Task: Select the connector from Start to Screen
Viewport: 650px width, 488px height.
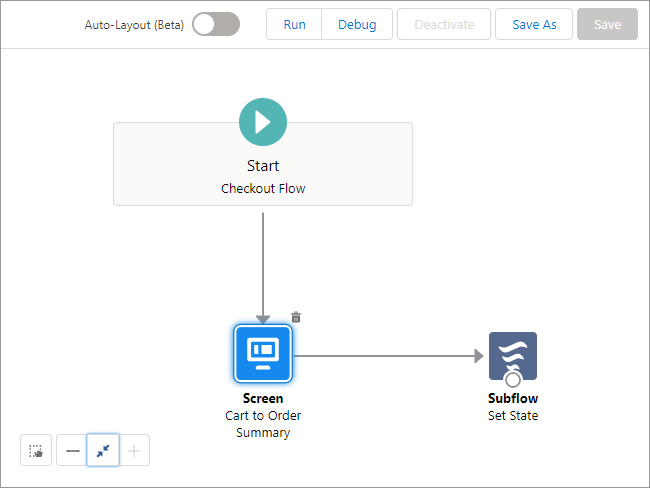Action: coord(263,262)
